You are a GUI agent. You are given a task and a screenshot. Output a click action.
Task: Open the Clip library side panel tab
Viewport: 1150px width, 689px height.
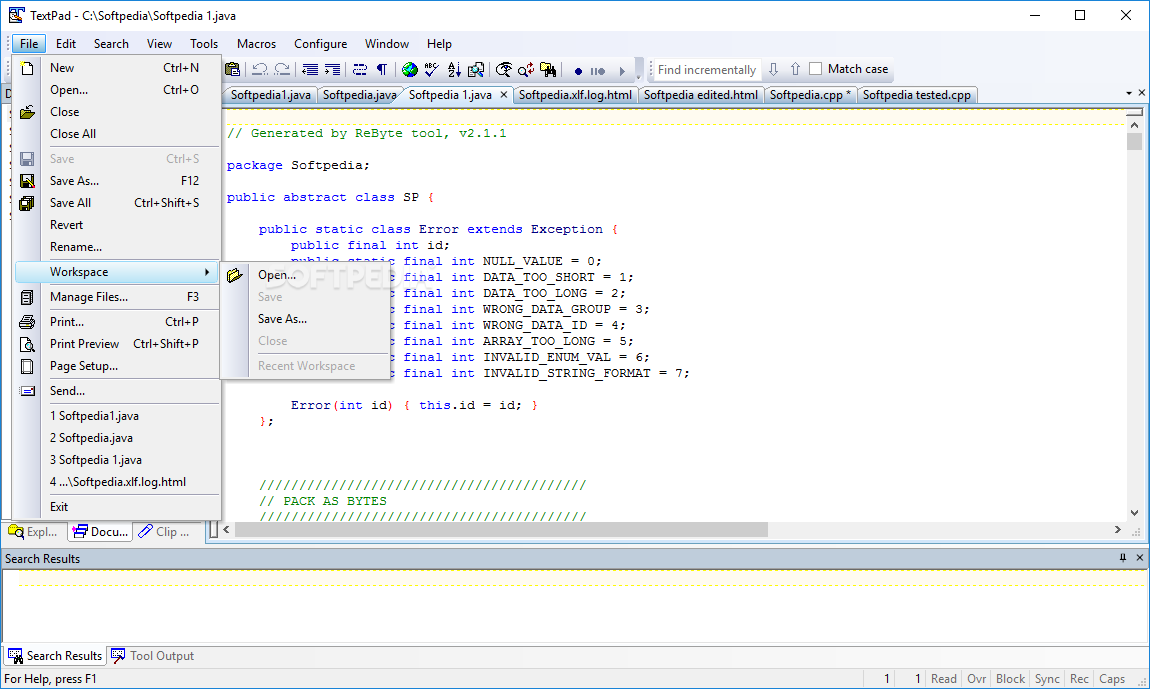(x=164, y=532)
